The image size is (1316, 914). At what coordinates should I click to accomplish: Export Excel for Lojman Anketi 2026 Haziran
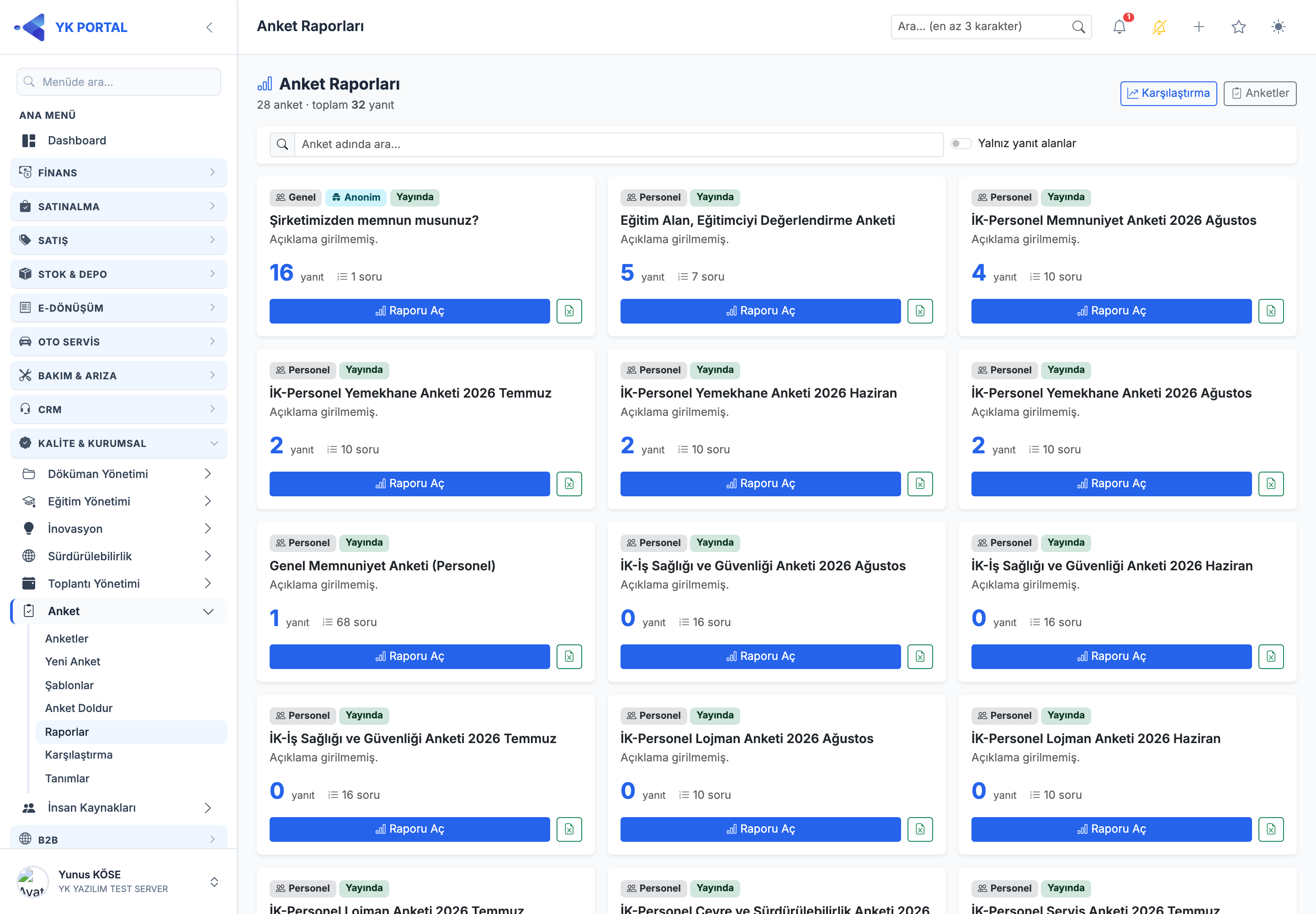tap(1271, 829)
